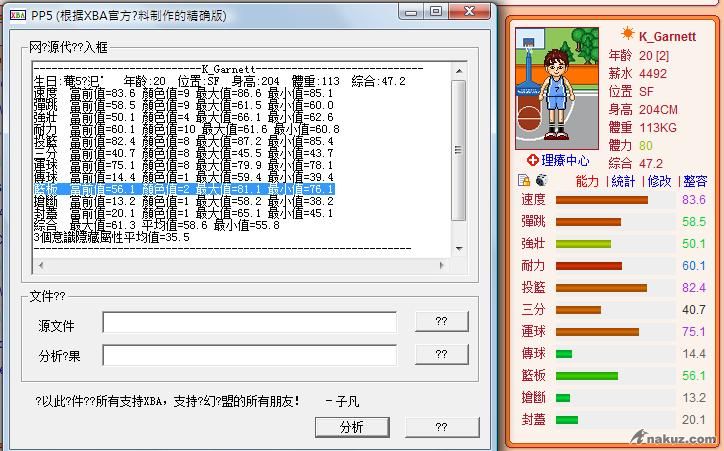
Task: Click the 投籃 當前值=82.4 line
Action: pyautogui.click(x=183, y=141)
